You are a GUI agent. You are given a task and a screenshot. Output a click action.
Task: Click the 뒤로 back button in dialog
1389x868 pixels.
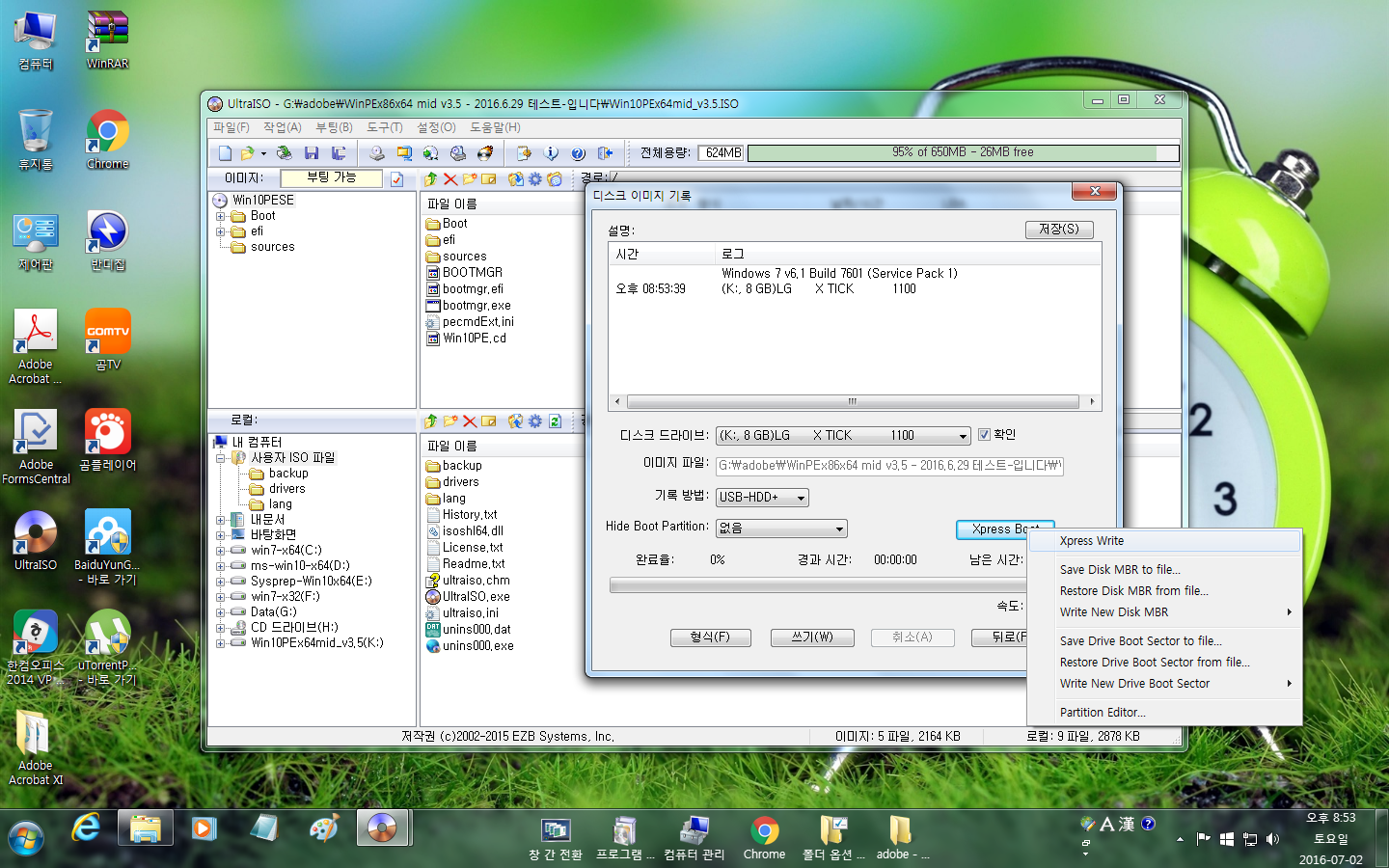pyautogui.click(x=1000, y=637)
